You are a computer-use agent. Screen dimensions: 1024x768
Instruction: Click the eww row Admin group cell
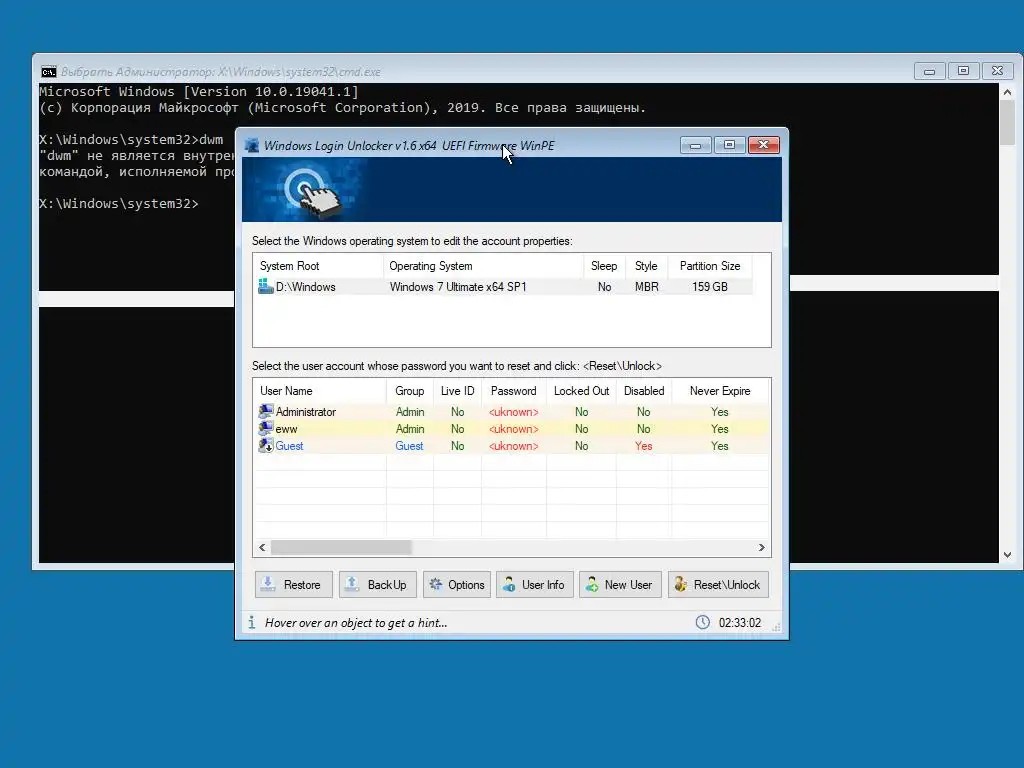pyautogui.click(x=409, y=428)
